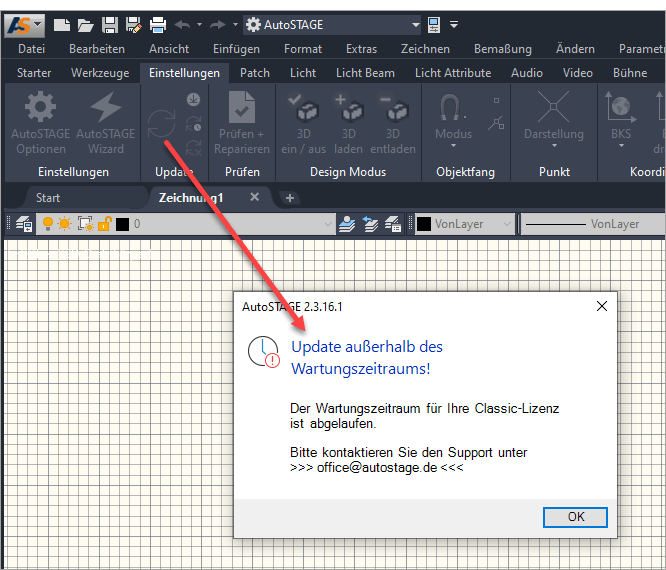Select the Zeichnung1 document tab
The image size is (666, 570).
[191, 198]
